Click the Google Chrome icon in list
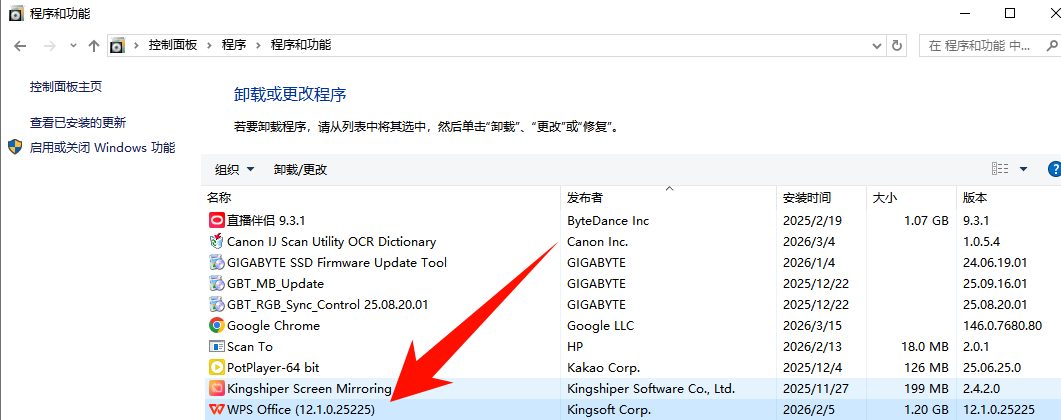Viewport: 1061px width, 420px height. 217,325
